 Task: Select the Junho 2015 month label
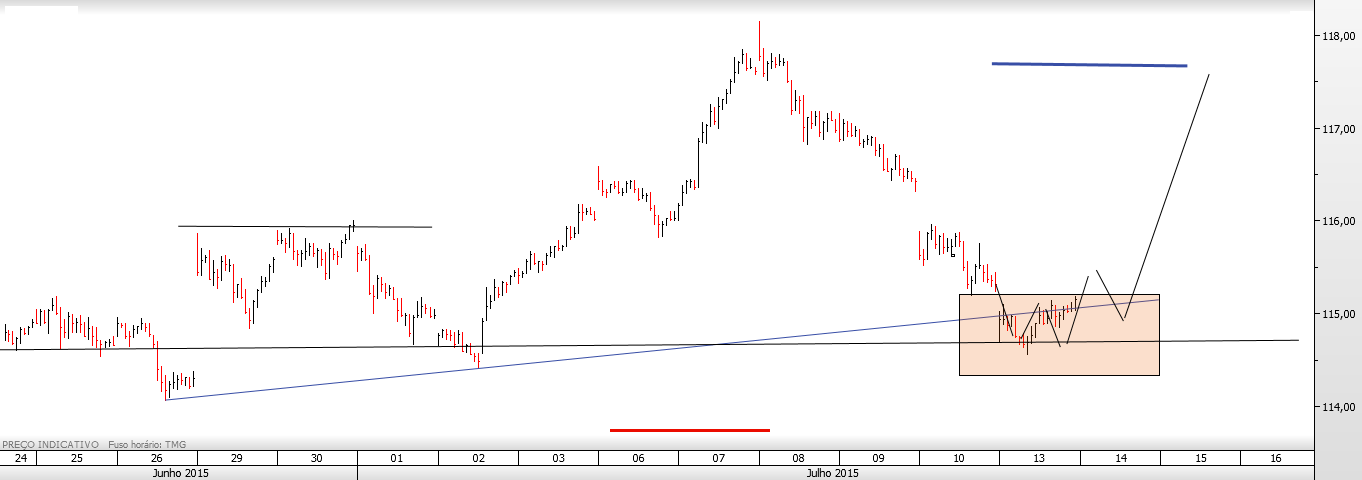(181, 472)
